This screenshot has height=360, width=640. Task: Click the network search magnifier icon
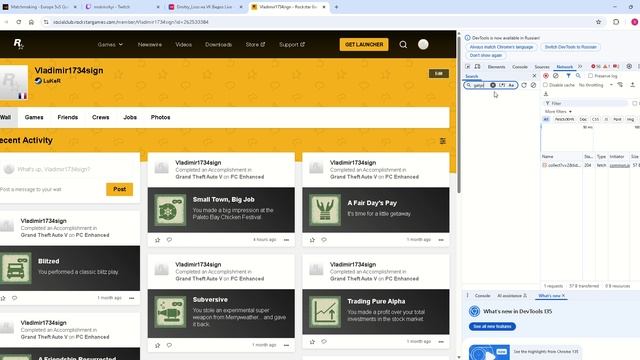pos(578,76)
